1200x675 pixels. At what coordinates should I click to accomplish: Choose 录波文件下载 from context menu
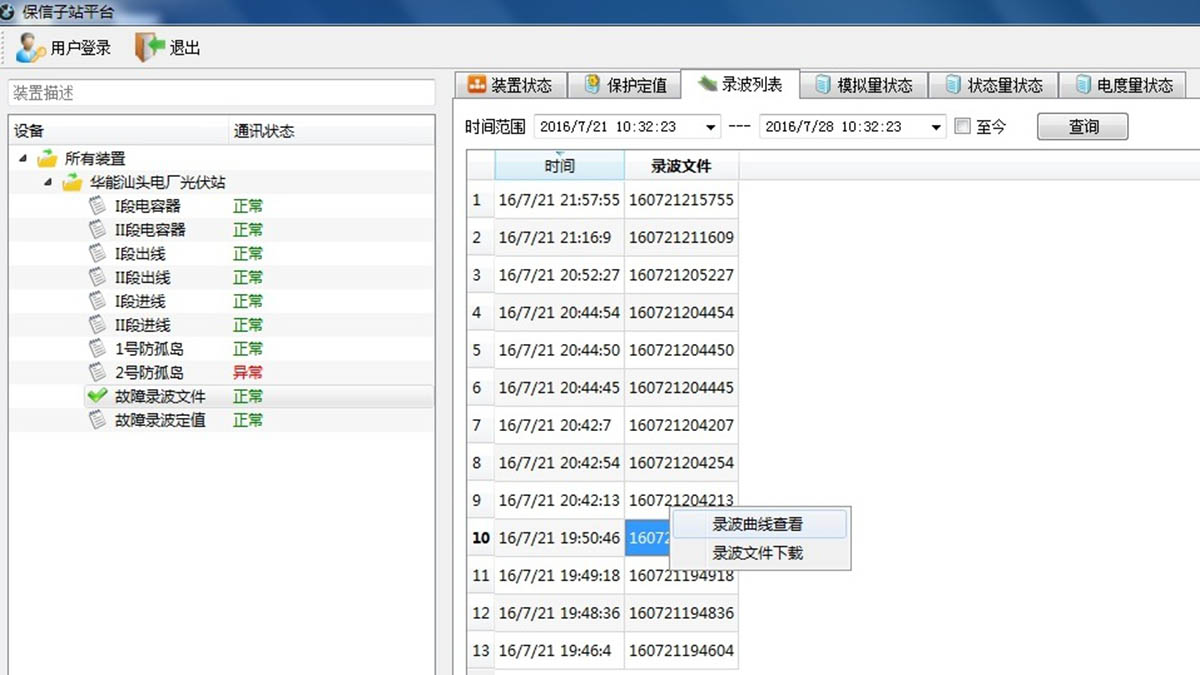(757, 553)
